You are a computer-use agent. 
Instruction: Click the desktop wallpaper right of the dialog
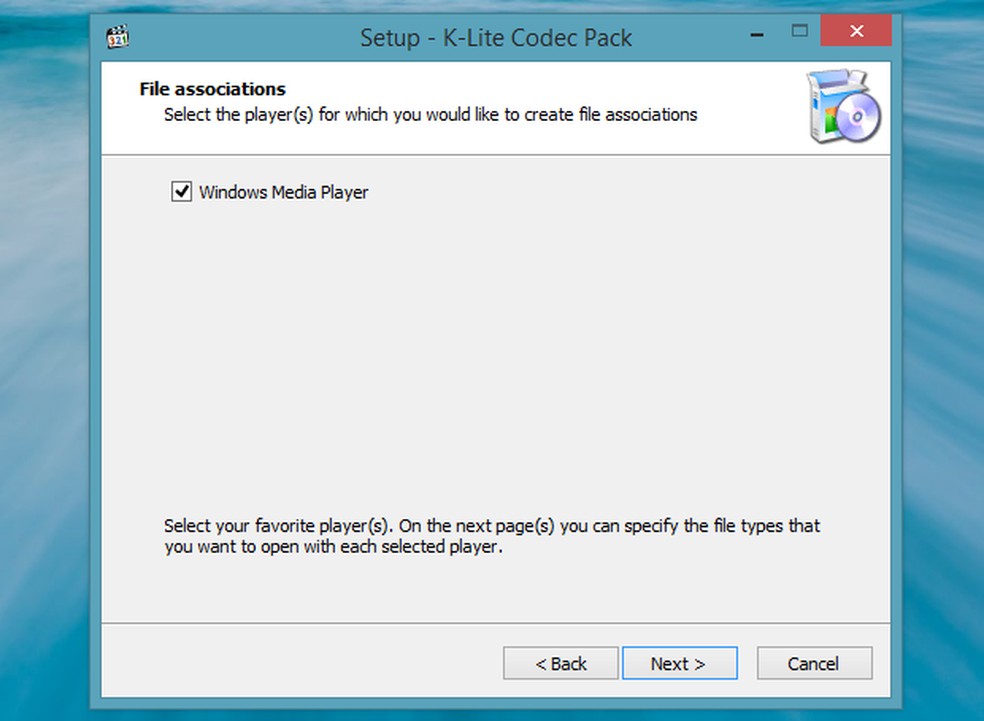(942, 360)
